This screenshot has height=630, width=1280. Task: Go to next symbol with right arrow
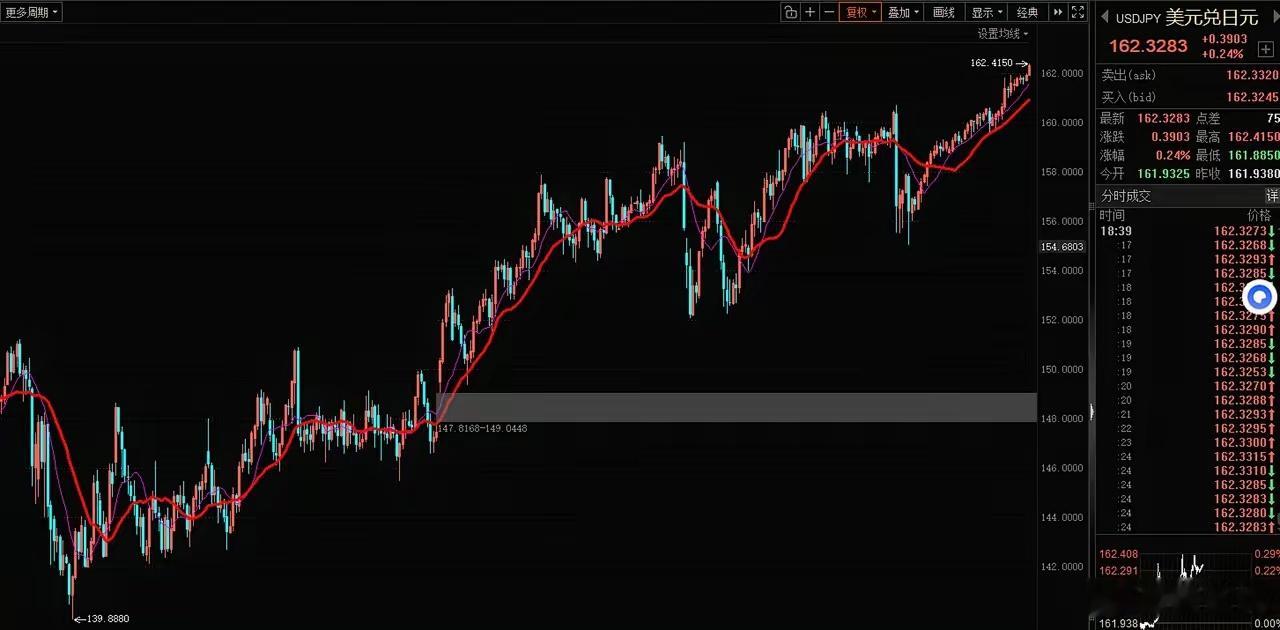click(x=1275, y=18)
